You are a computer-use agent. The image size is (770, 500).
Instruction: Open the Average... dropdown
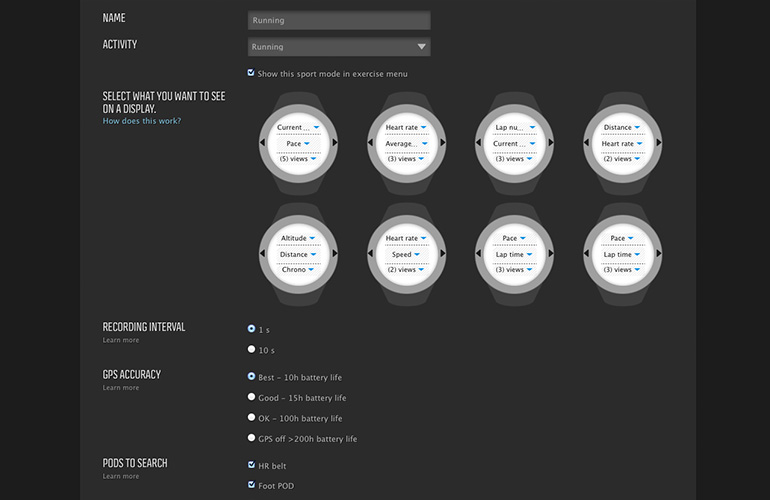[x=407, y=143]
